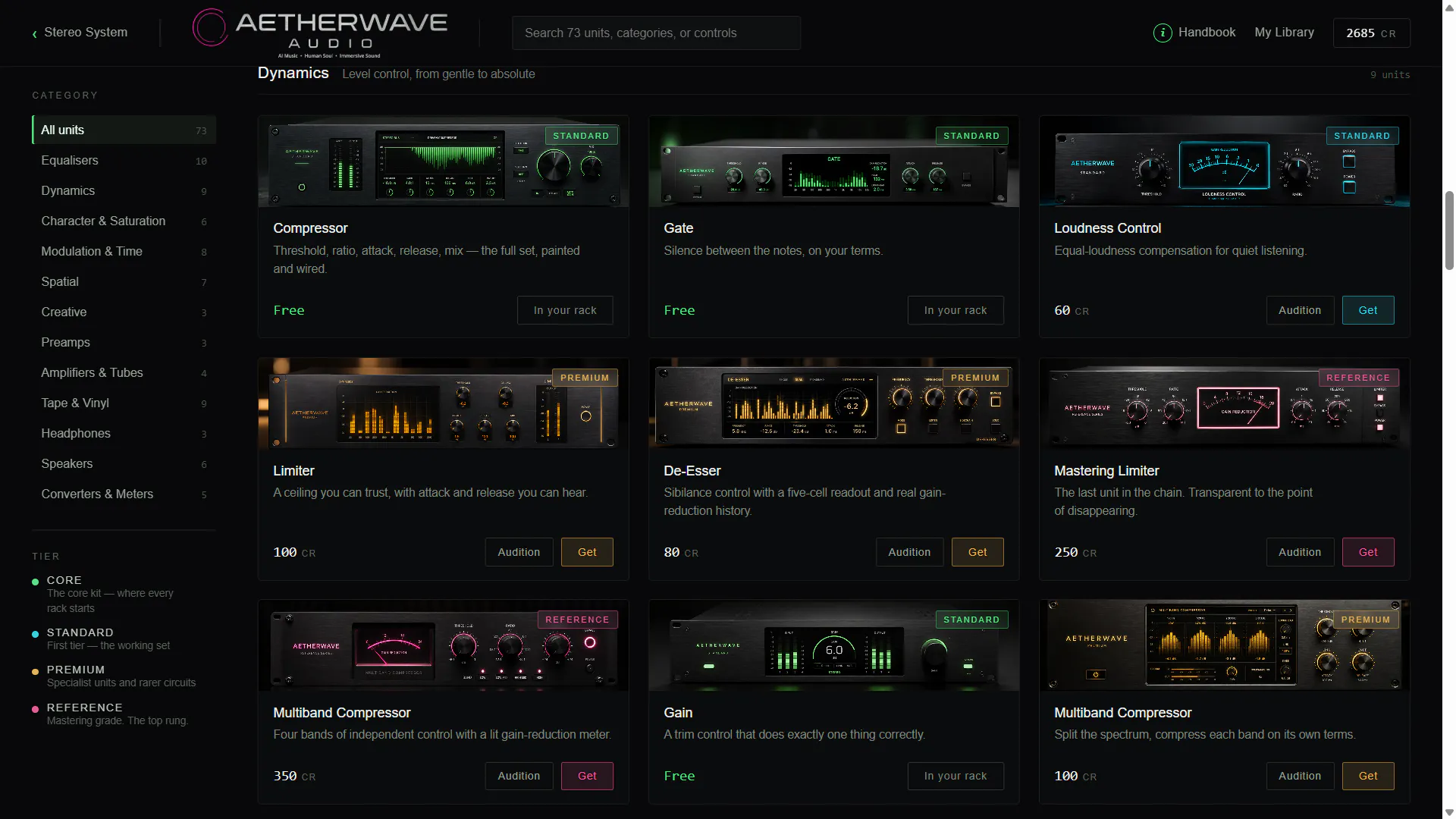Audition the Limiter unit
1456x819 pixels.
[x=519, y=552]
